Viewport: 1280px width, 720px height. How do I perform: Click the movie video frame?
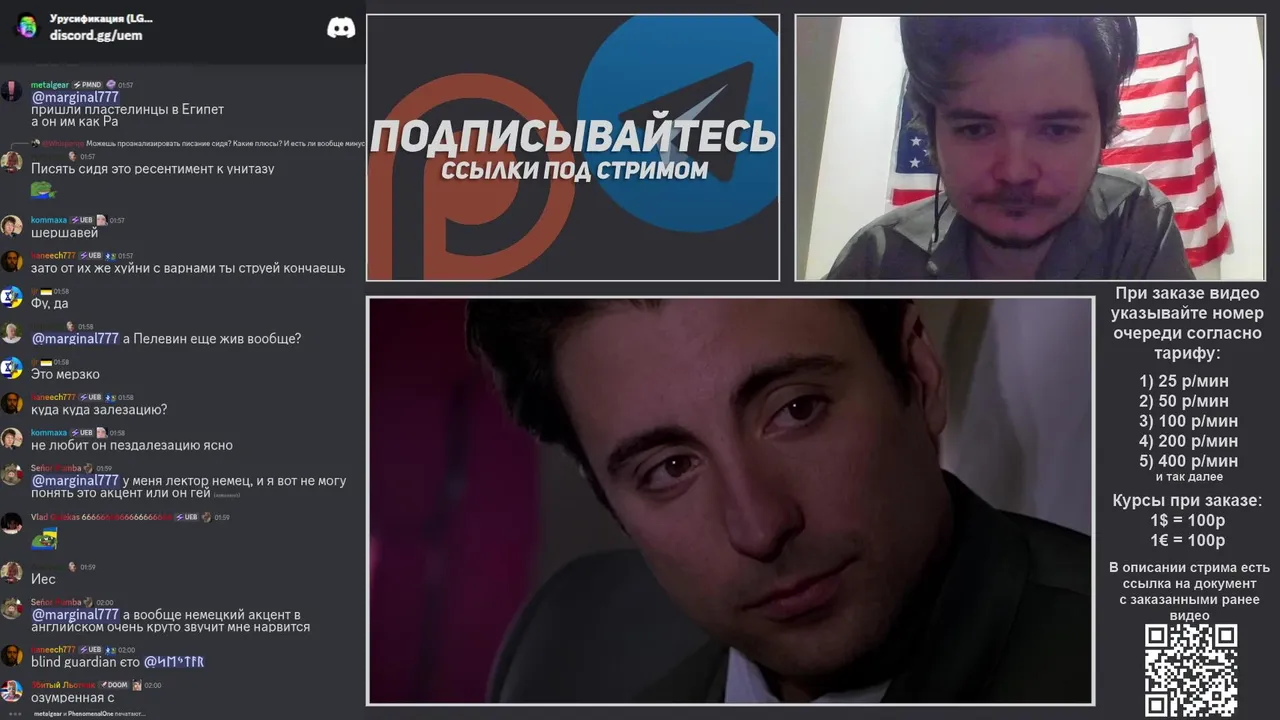pyautogui.click(x=730, y=501)
